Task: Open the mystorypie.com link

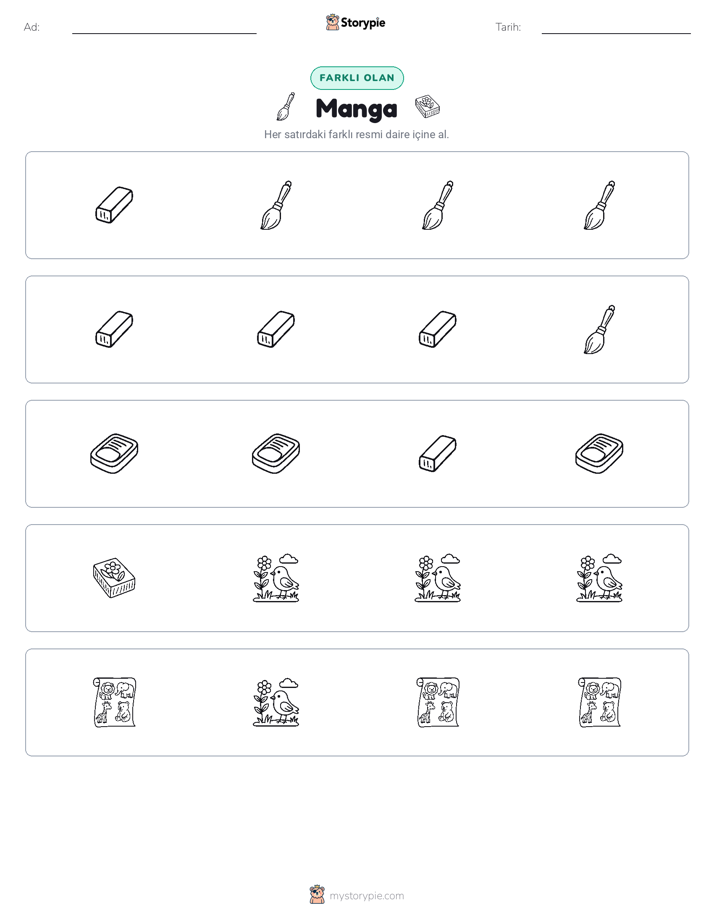Action: [x=366, y=896]
